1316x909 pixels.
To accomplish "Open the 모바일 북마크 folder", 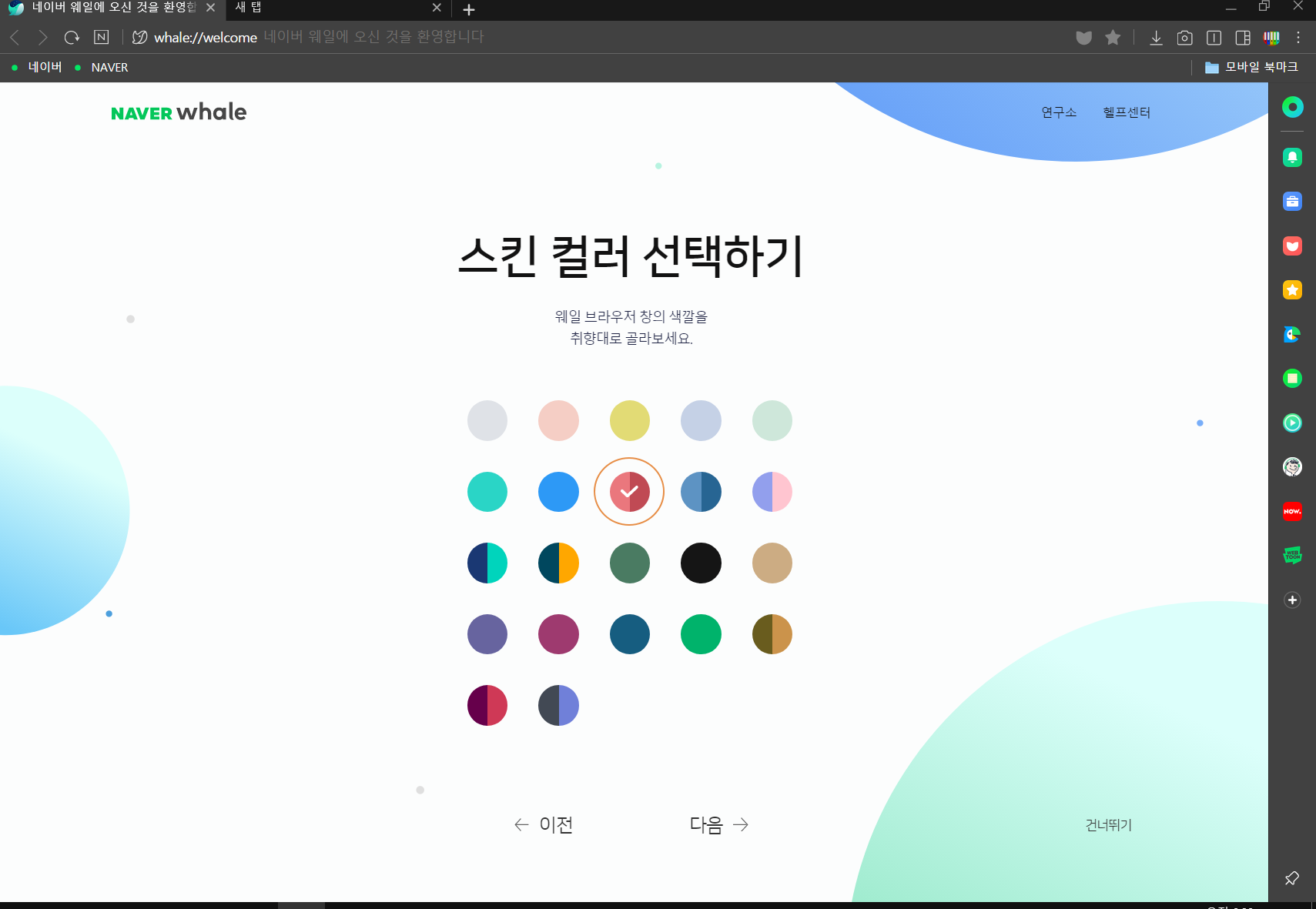I will 1251,67.
